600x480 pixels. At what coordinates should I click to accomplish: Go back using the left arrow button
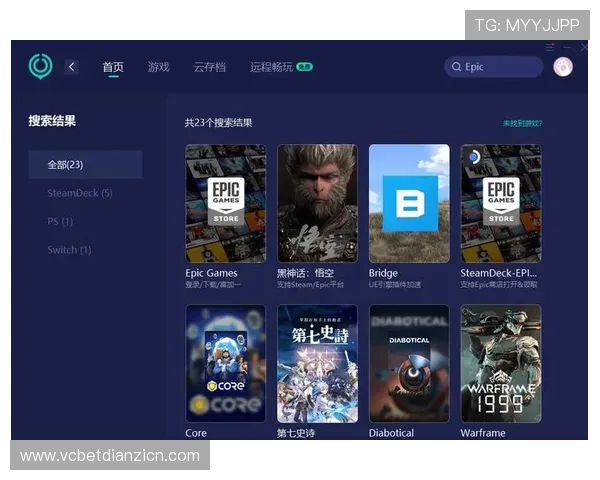[71, 67]
